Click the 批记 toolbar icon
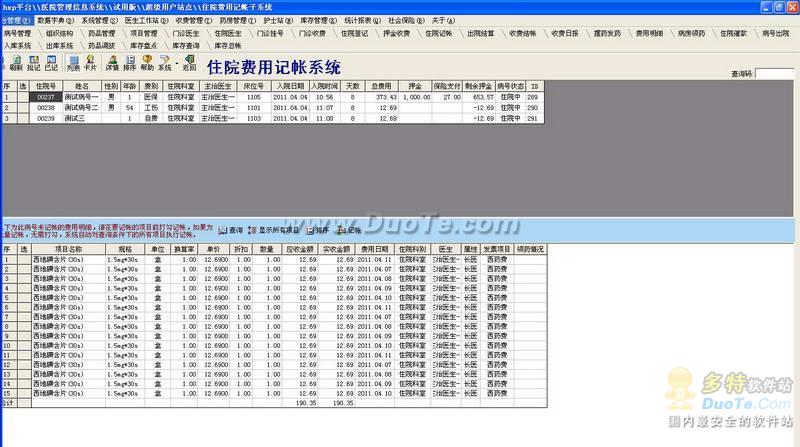The height and width of the screenshot is (447, 800). coord(32,67)
